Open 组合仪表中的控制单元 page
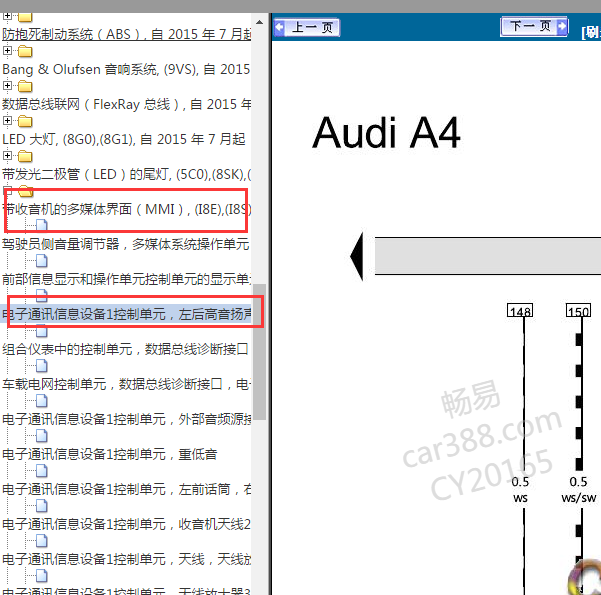The image size is (601, 595). [x=125, y=349]
